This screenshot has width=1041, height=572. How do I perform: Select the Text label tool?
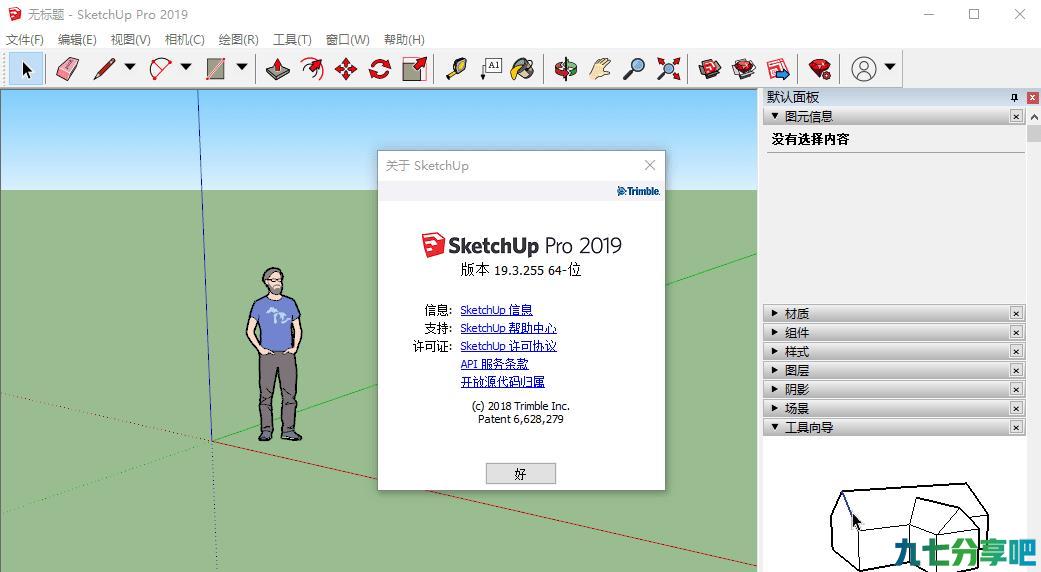(491, 69)
